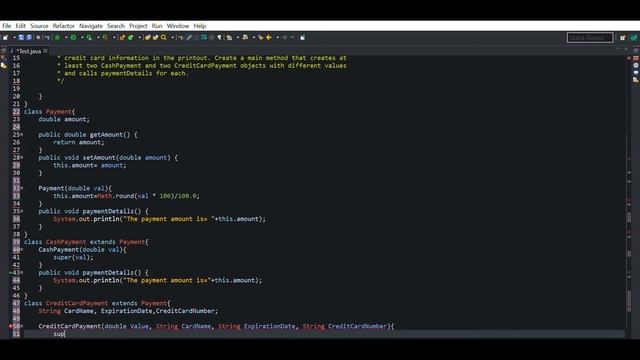Open the Debug configurations dropdown arrow
Screen dimensions: 640x360
click(x=66, y=38)
